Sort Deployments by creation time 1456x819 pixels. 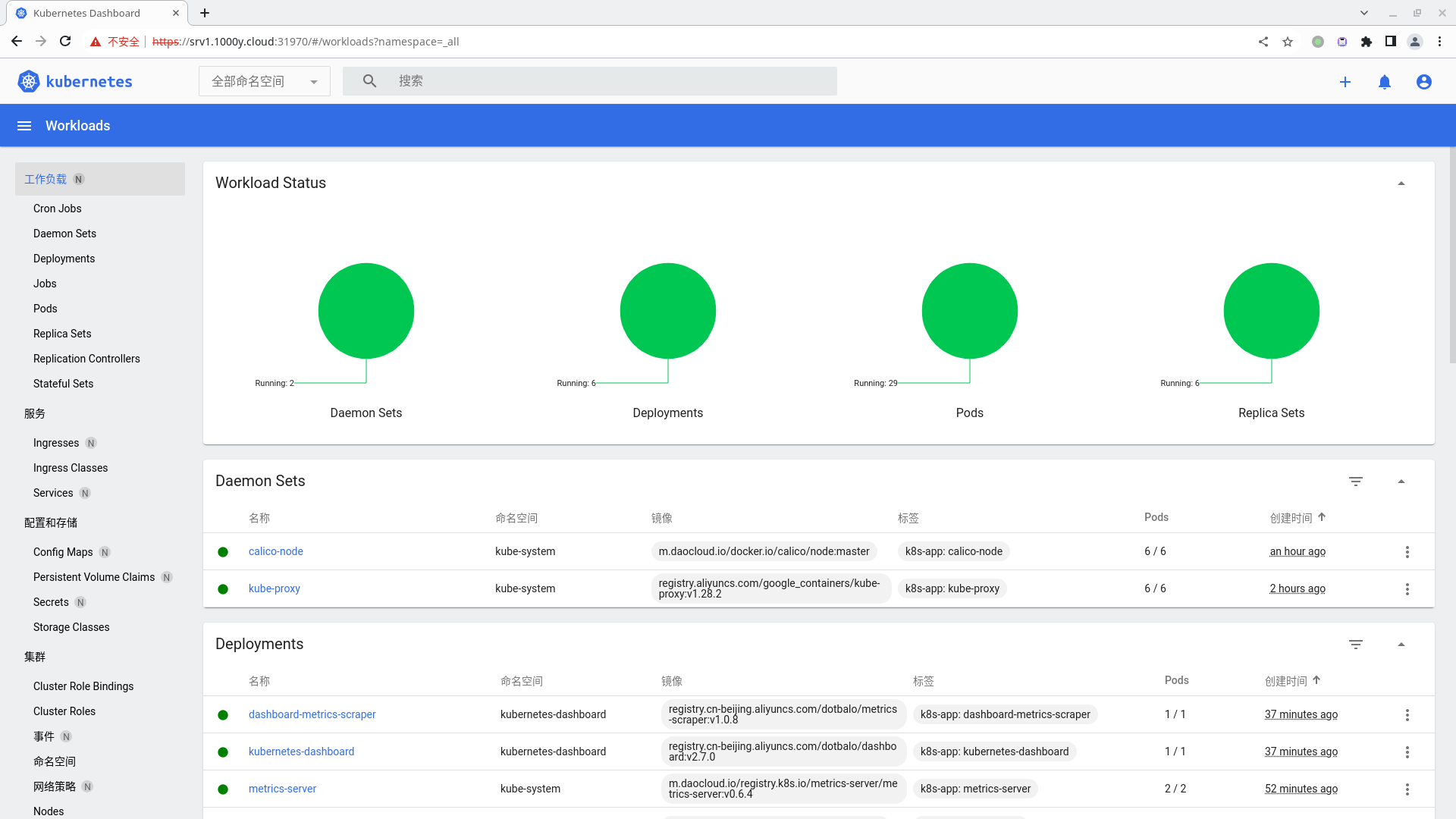(x=1292, y=681)
